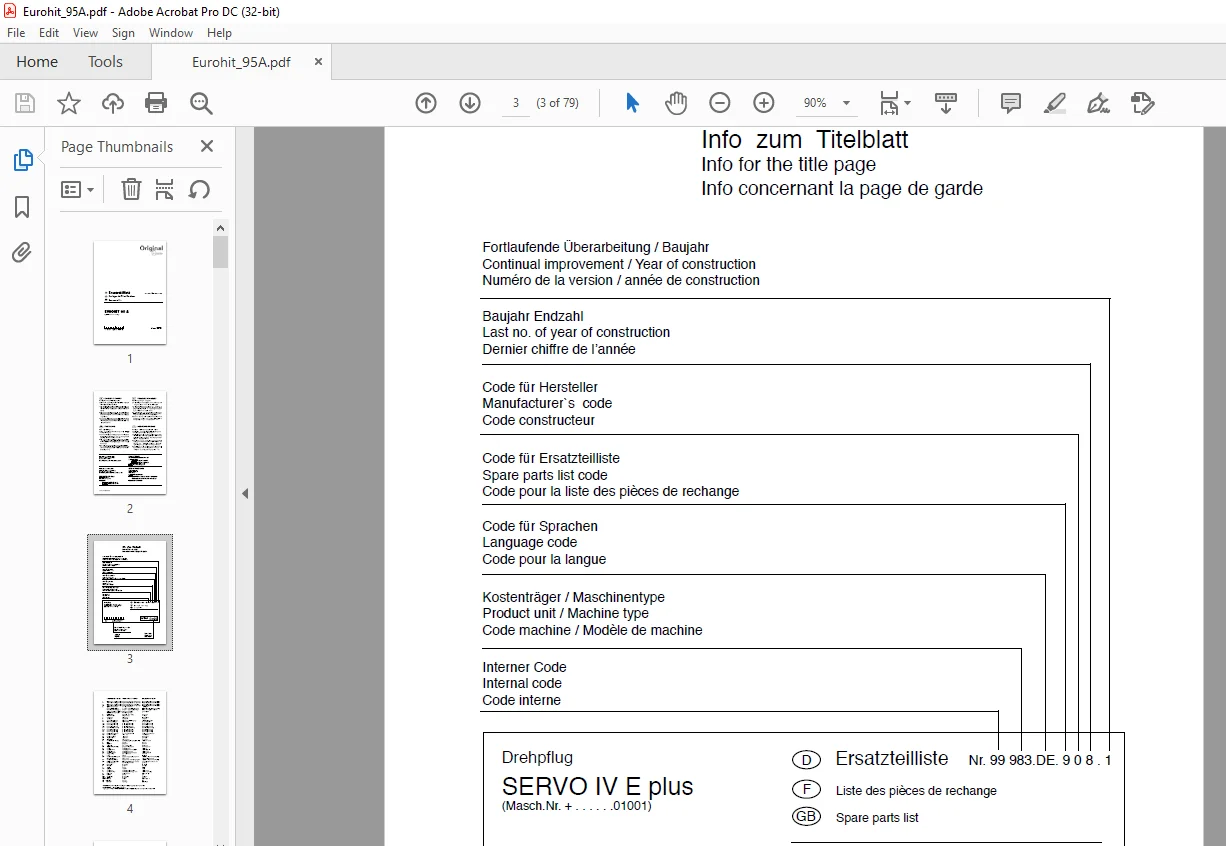Go to previous page arrow
The image size is (1226, 846).
coord(426,103)
